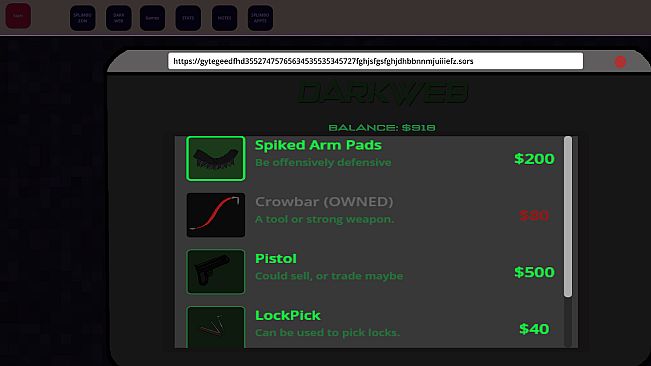Open the Stats app in top bar
Screen dimensions: 651x366
tap(188, 18)
